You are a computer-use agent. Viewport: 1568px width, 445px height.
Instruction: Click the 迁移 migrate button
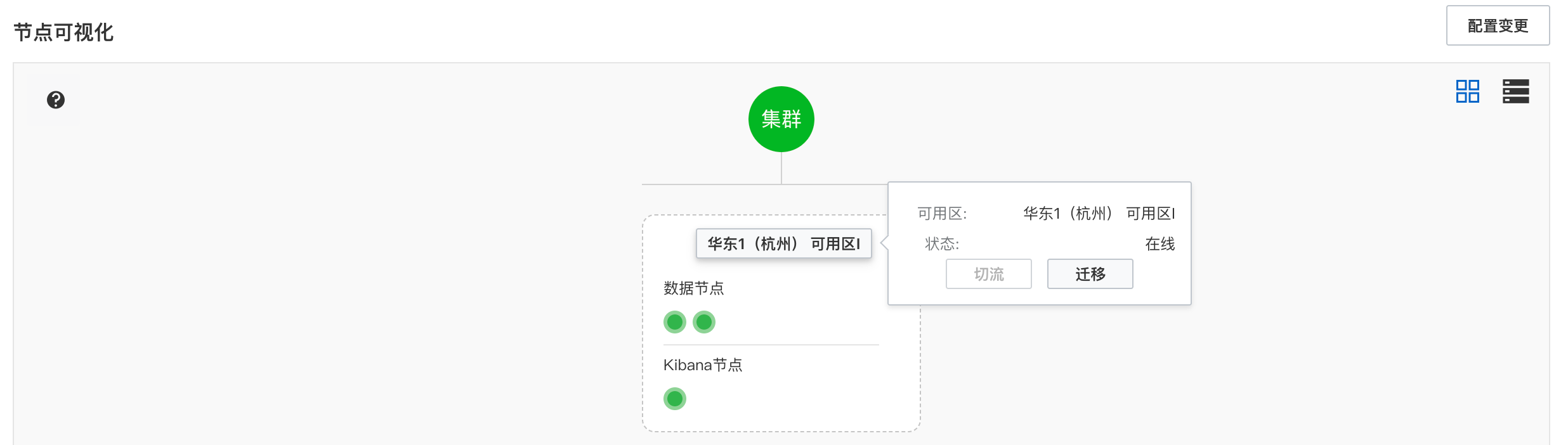click(x=1089, y=274)
